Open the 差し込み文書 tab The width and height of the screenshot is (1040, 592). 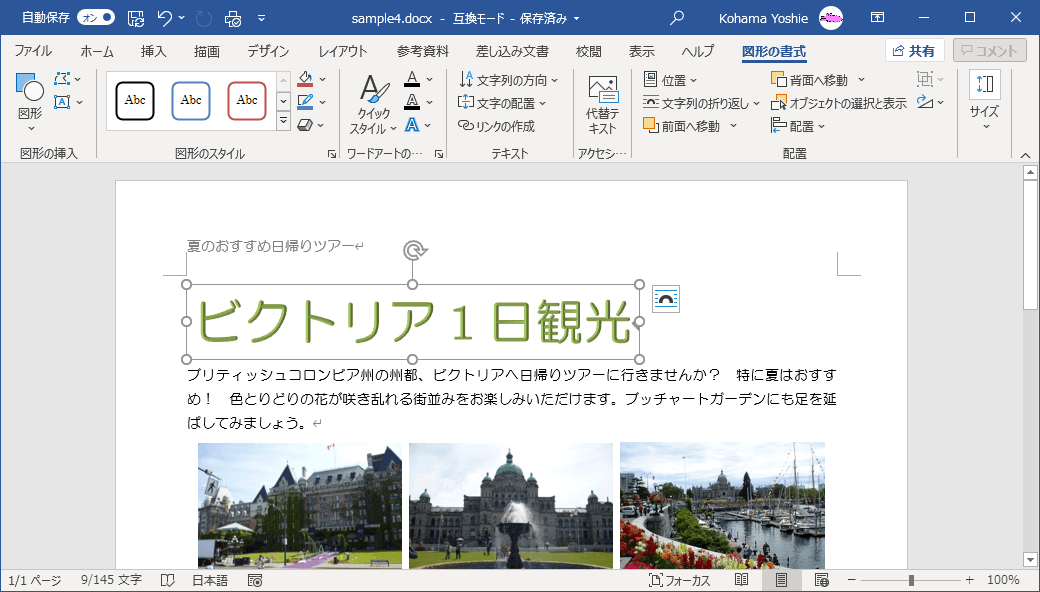(512, 51)
